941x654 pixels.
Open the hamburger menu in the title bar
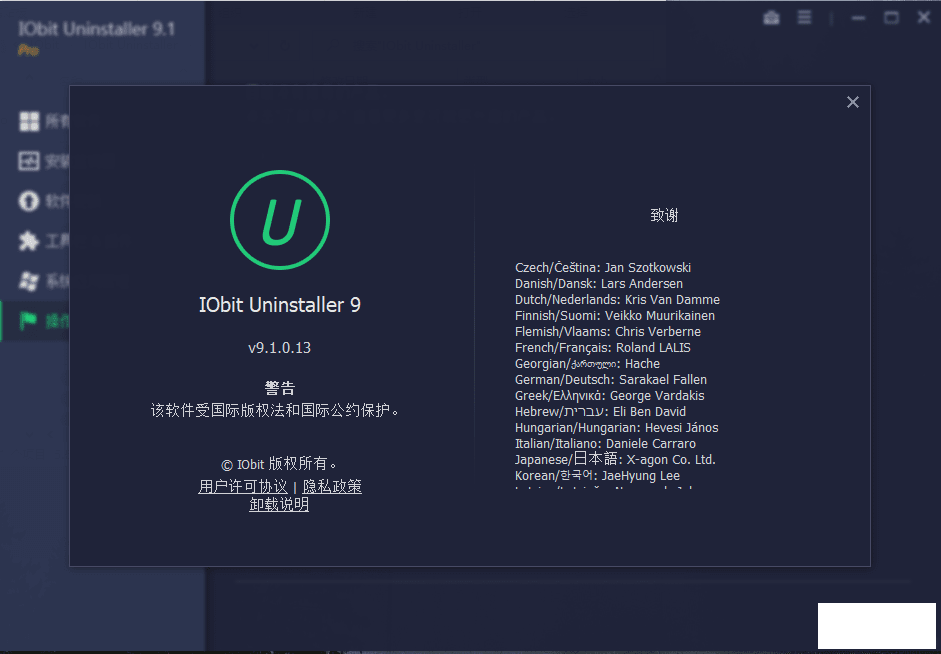pos(804,17)
